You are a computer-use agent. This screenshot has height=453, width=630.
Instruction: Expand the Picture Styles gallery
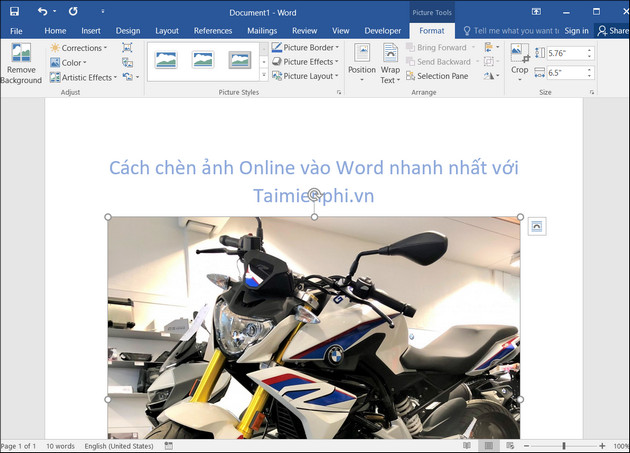[x=264, y=75]
